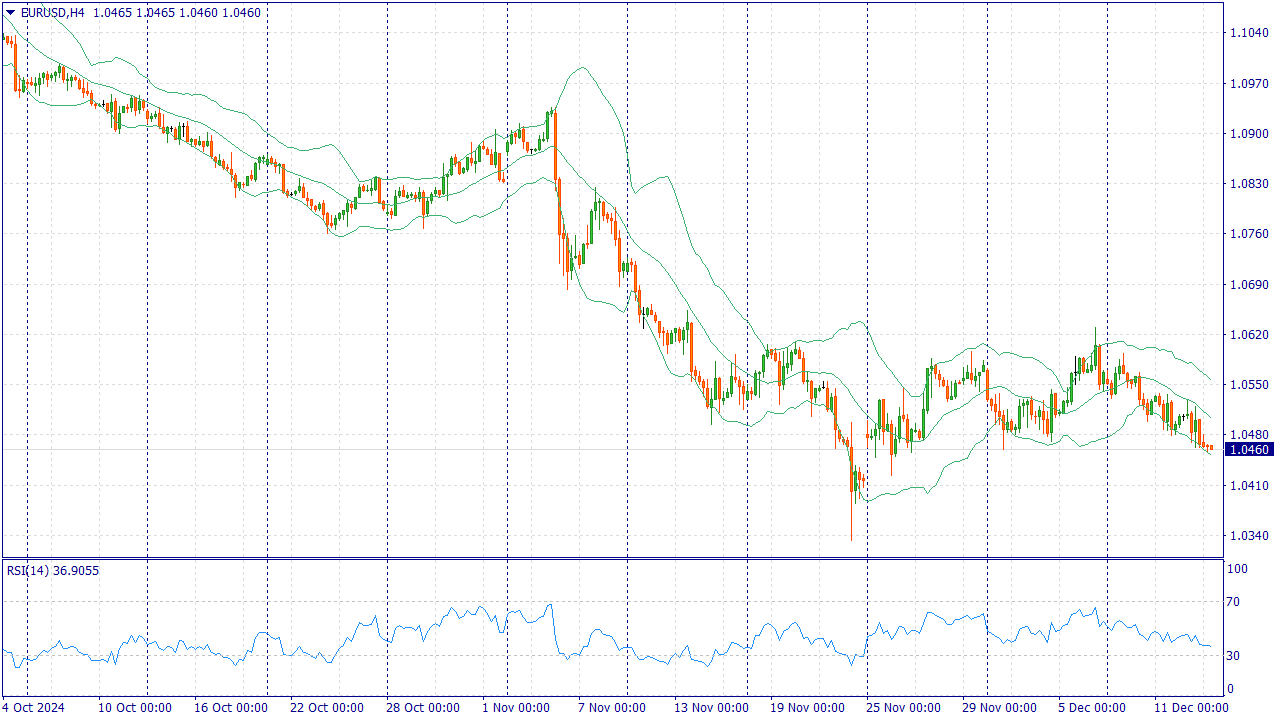
Task: Click the 1.0690 price axis label
Action: click(x=1248, y=285)
